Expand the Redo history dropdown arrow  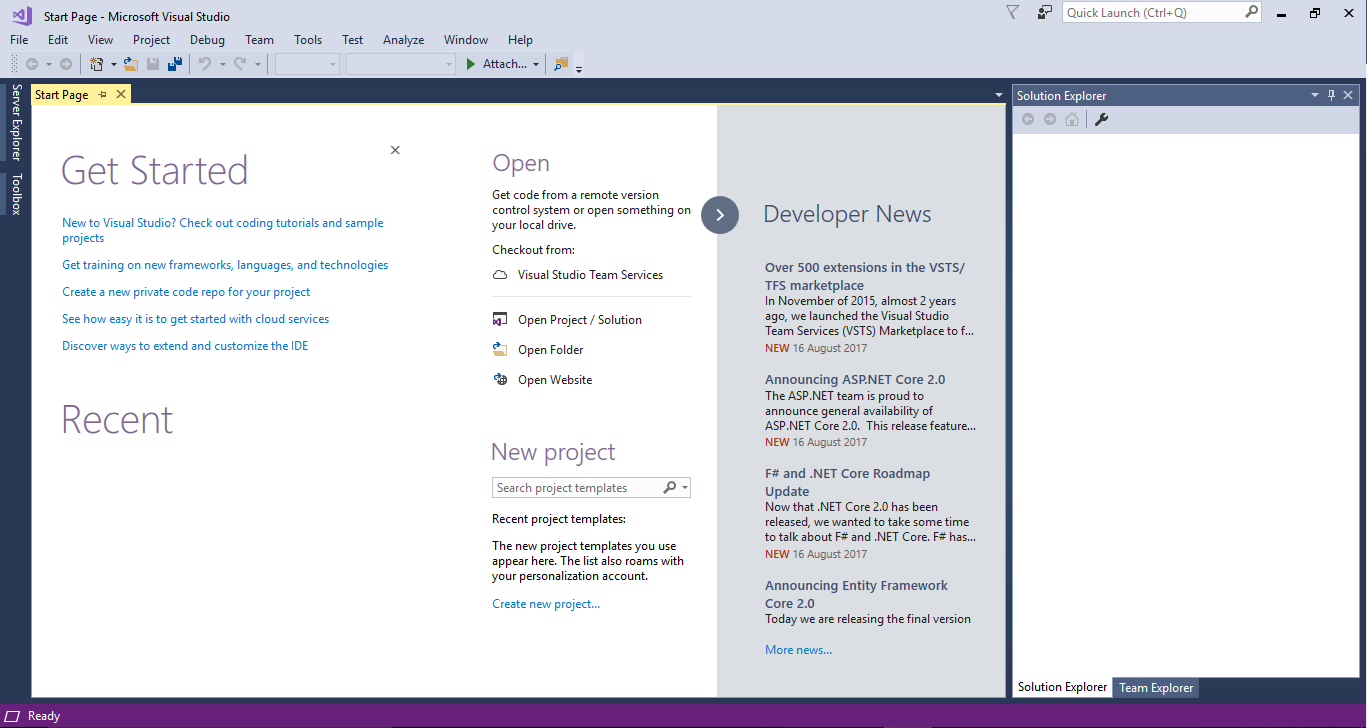pyautogui.click(x=257, y=65)
